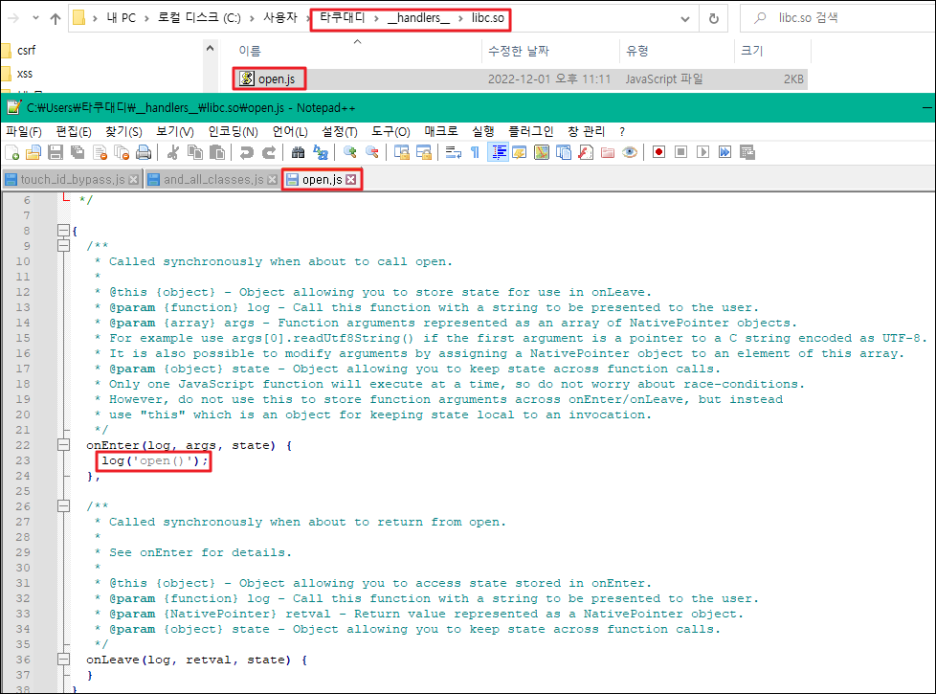The image size is (936, 694).
Task: Open Replace dialog icon
Action: point(321,153)
